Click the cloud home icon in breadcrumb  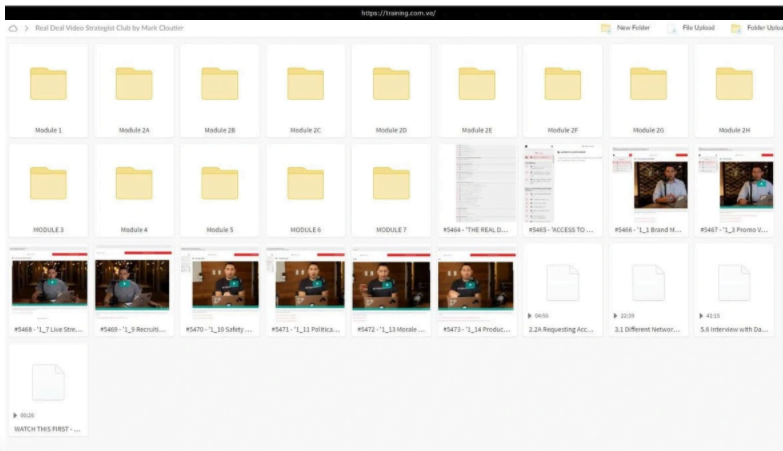13,28
